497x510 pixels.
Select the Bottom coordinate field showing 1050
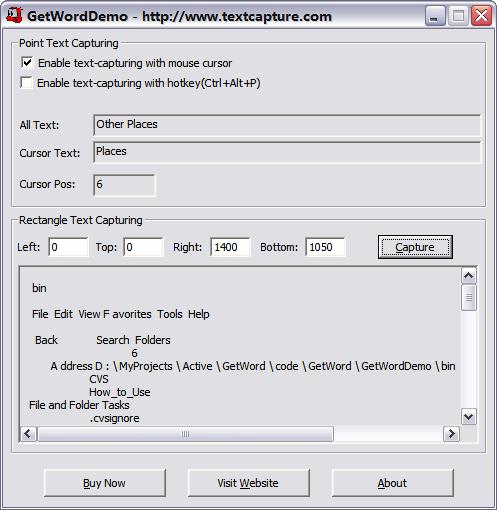[x=325, y=247]
